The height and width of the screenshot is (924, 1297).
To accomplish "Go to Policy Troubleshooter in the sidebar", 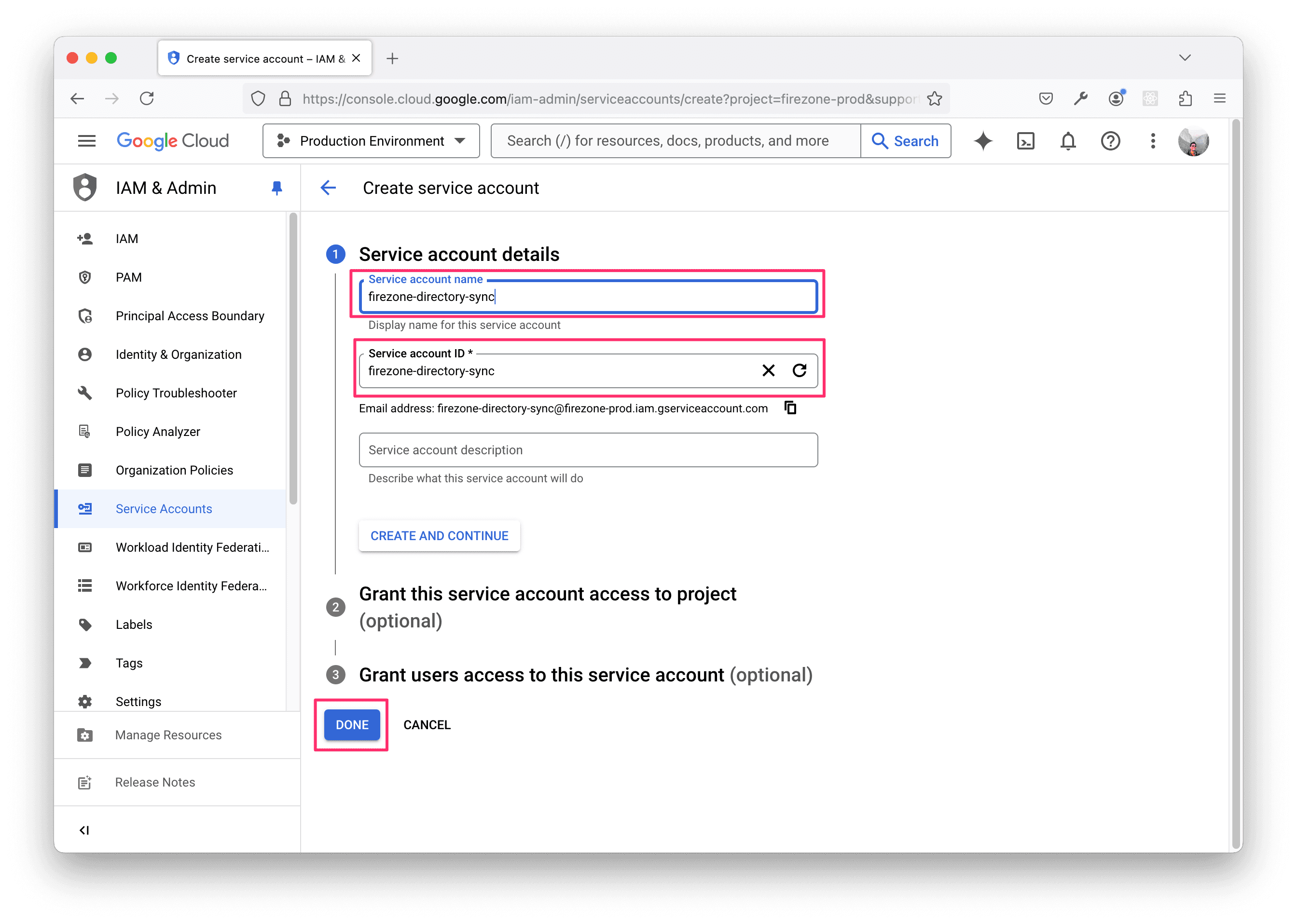I will click(x=176, y=393).
